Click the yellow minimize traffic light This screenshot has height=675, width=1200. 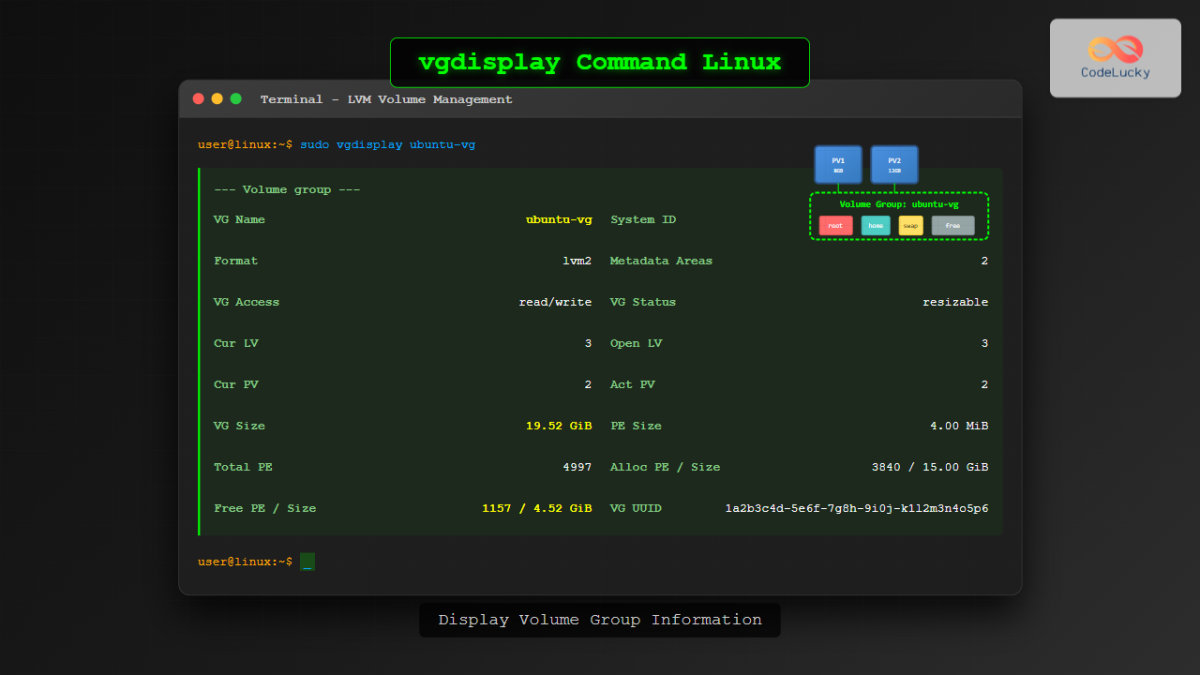pos(216,99)
